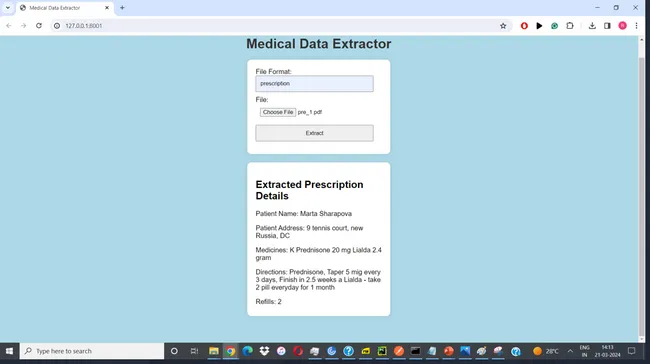Open PowerPoint from the taskbar
The width and height of the screenshot is (650, 364).
449,351
